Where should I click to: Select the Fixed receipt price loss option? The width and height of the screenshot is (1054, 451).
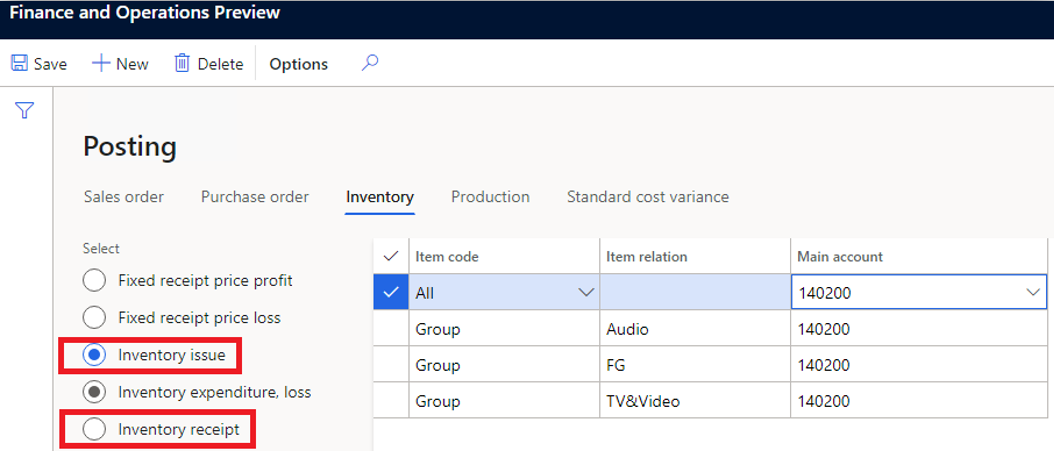click(94, 318)
